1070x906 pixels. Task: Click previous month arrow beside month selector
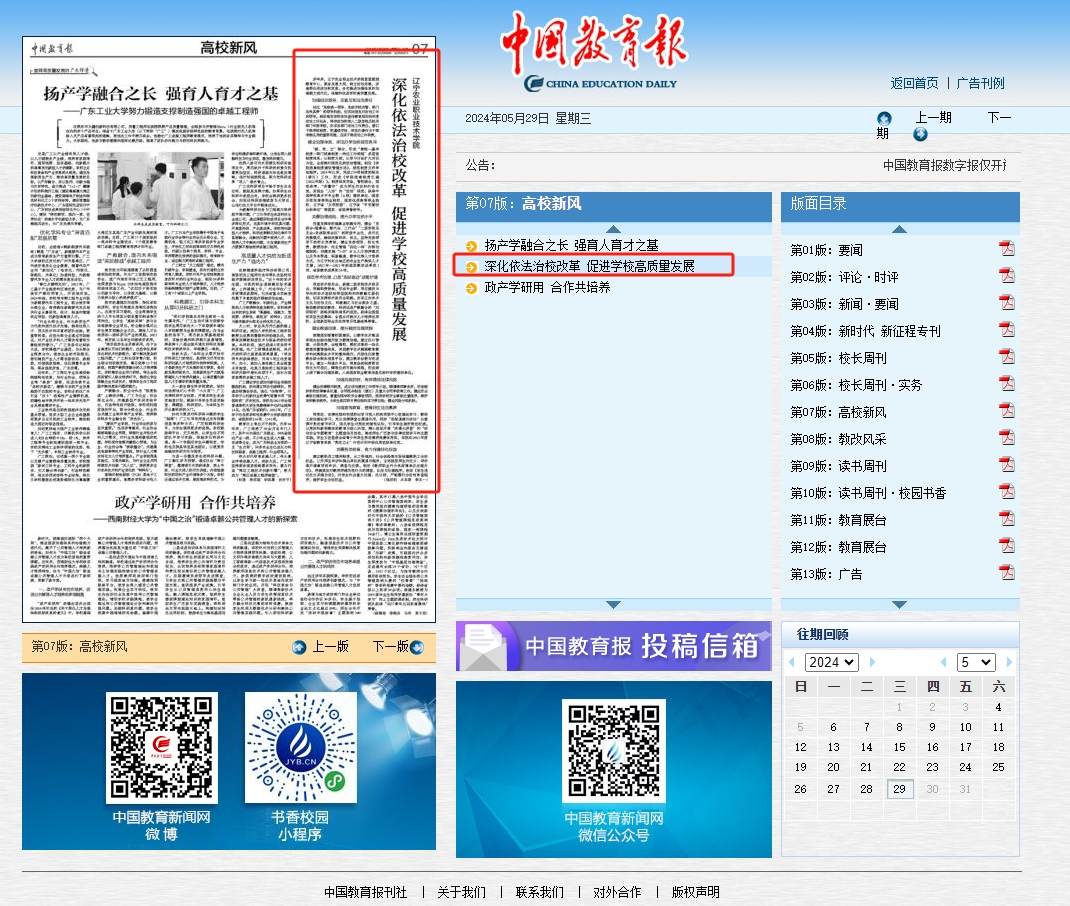coord(943,662)
